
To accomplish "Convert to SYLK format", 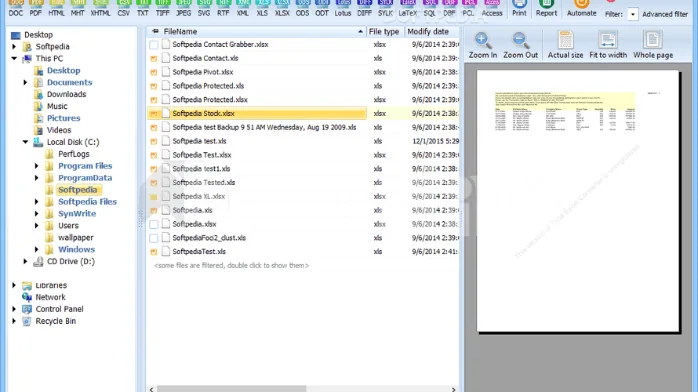I will tap(385, 8).
